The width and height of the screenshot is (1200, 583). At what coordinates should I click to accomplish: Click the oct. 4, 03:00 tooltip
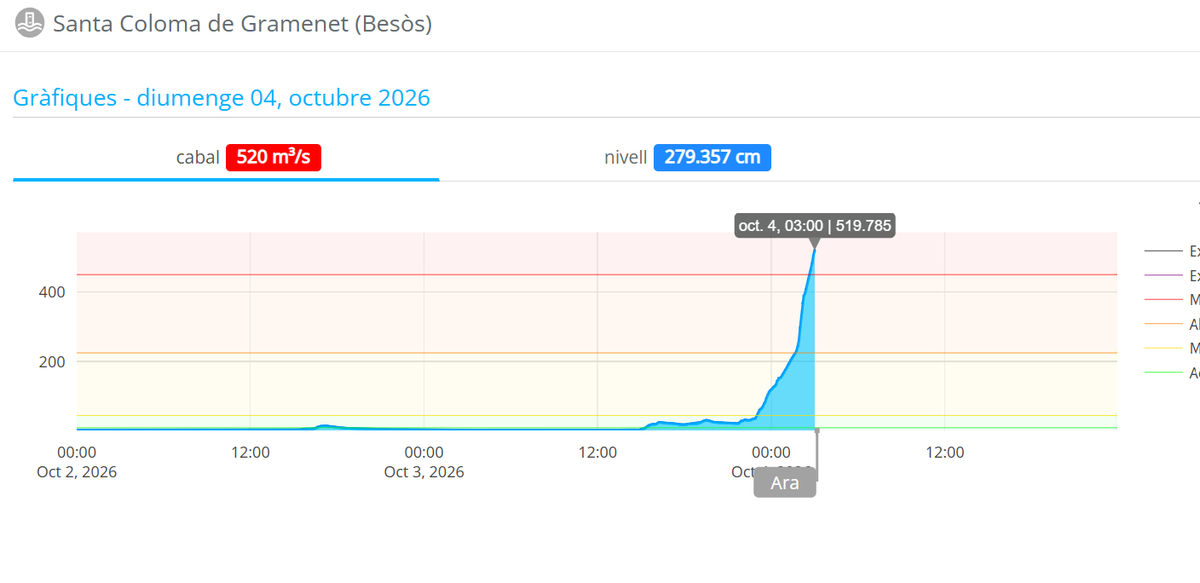(x=814, y=226)
